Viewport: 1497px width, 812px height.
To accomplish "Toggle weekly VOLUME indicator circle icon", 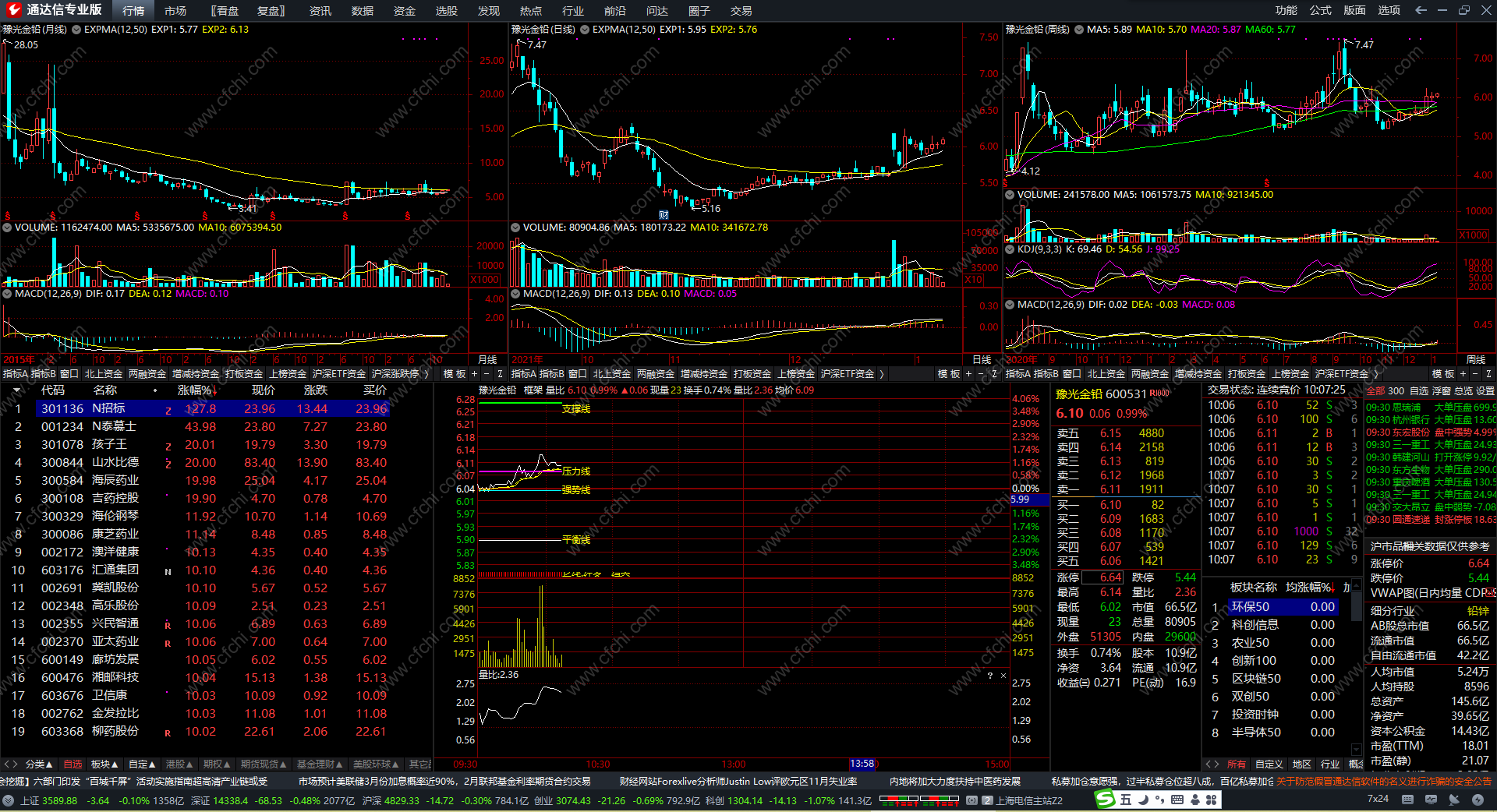I will [x=1010, y=195].
